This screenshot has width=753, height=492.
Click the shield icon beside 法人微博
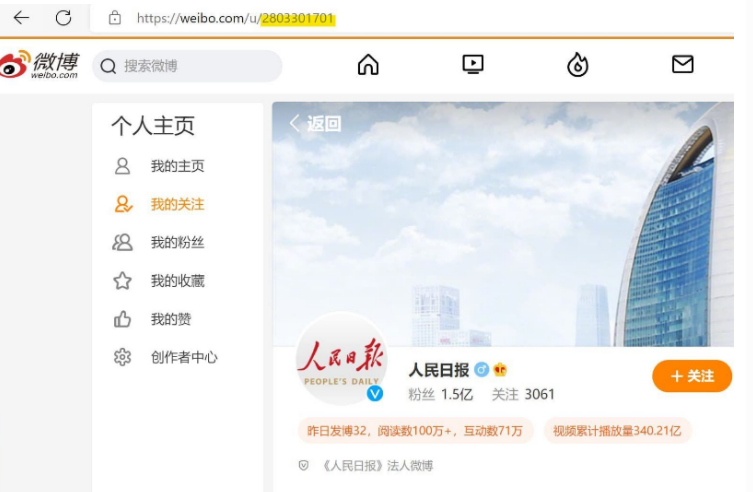click(x=304, y=465)
